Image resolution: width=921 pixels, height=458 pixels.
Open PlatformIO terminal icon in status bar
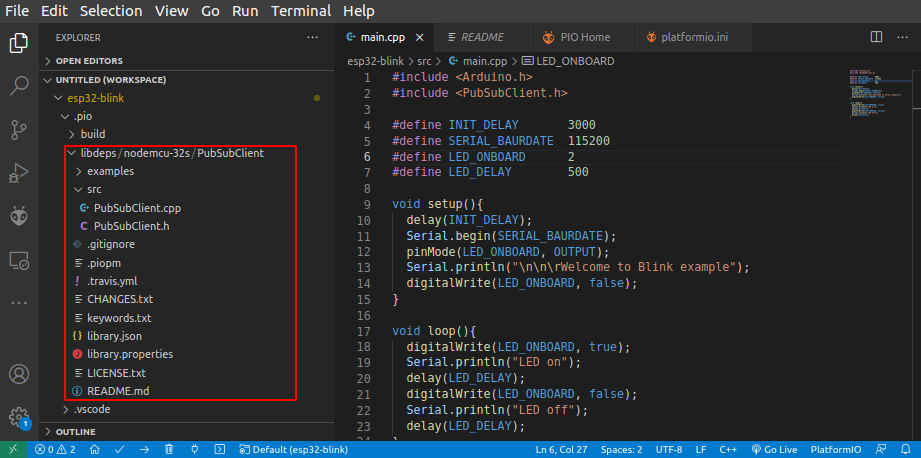220,449
